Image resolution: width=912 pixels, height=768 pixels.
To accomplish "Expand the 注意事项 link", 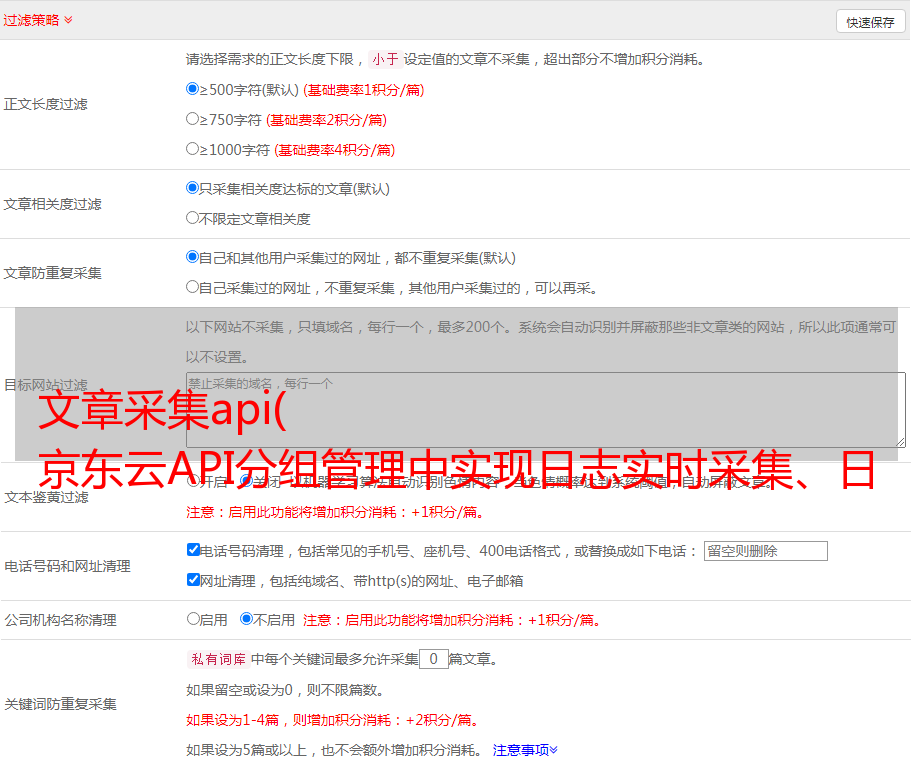I will click(x=524, y=749).
